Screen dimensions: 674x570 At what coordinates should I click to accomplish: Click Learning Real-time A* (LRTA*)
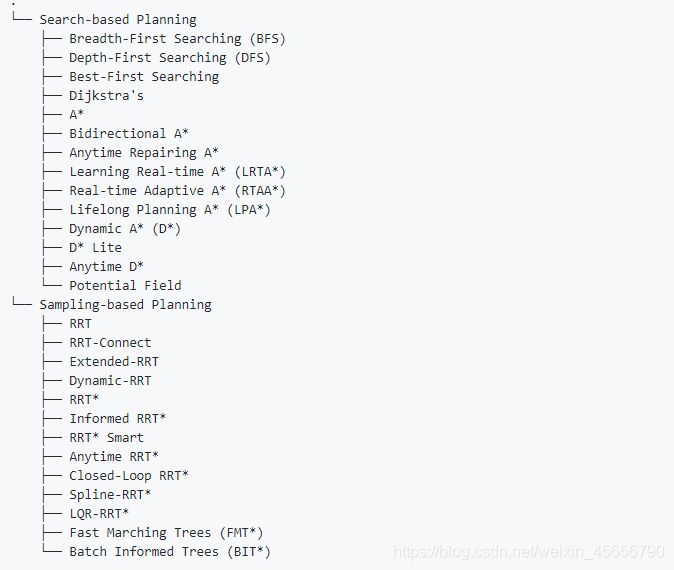coord(177,172)
